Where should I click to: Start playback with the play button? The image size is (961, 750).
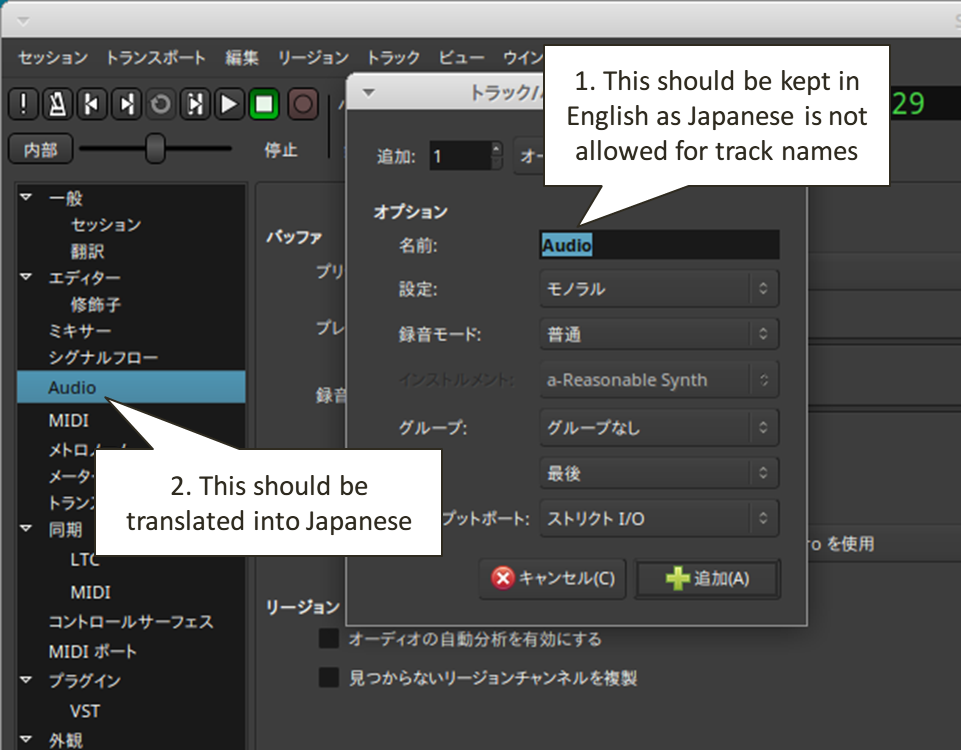(230, 104)
